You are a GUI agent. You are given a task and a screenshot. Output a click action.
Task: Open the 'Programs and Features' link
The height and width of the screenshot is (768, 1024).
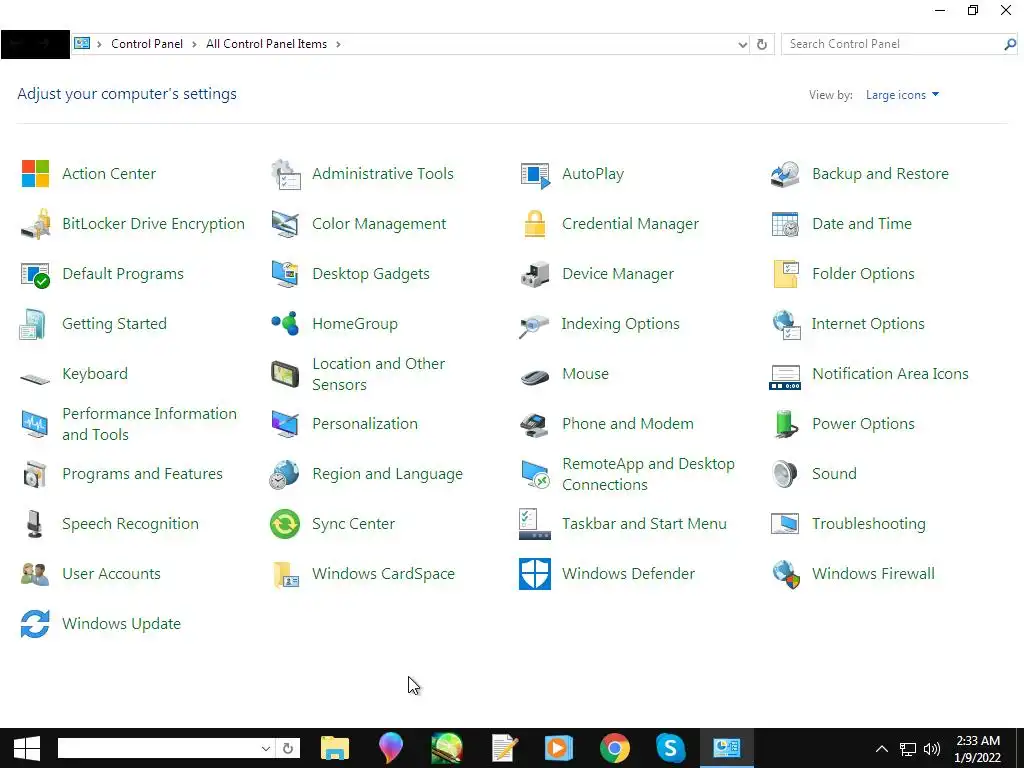coord(142,474)
